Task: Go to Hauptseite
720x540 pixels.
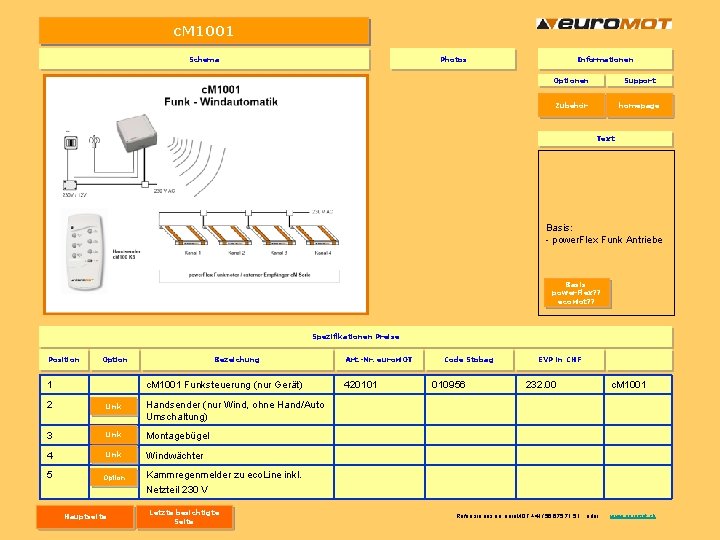Action: click(85, 517)
